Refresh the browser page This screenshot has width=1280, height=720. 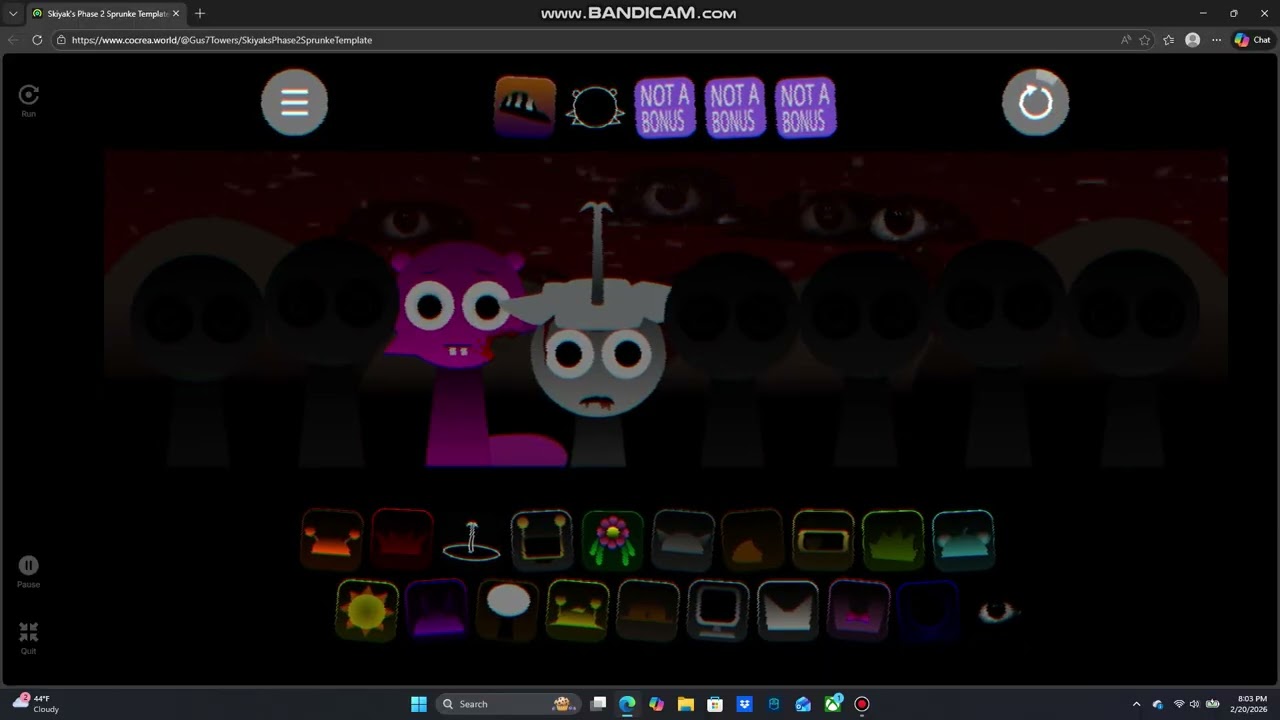[37, 40]
